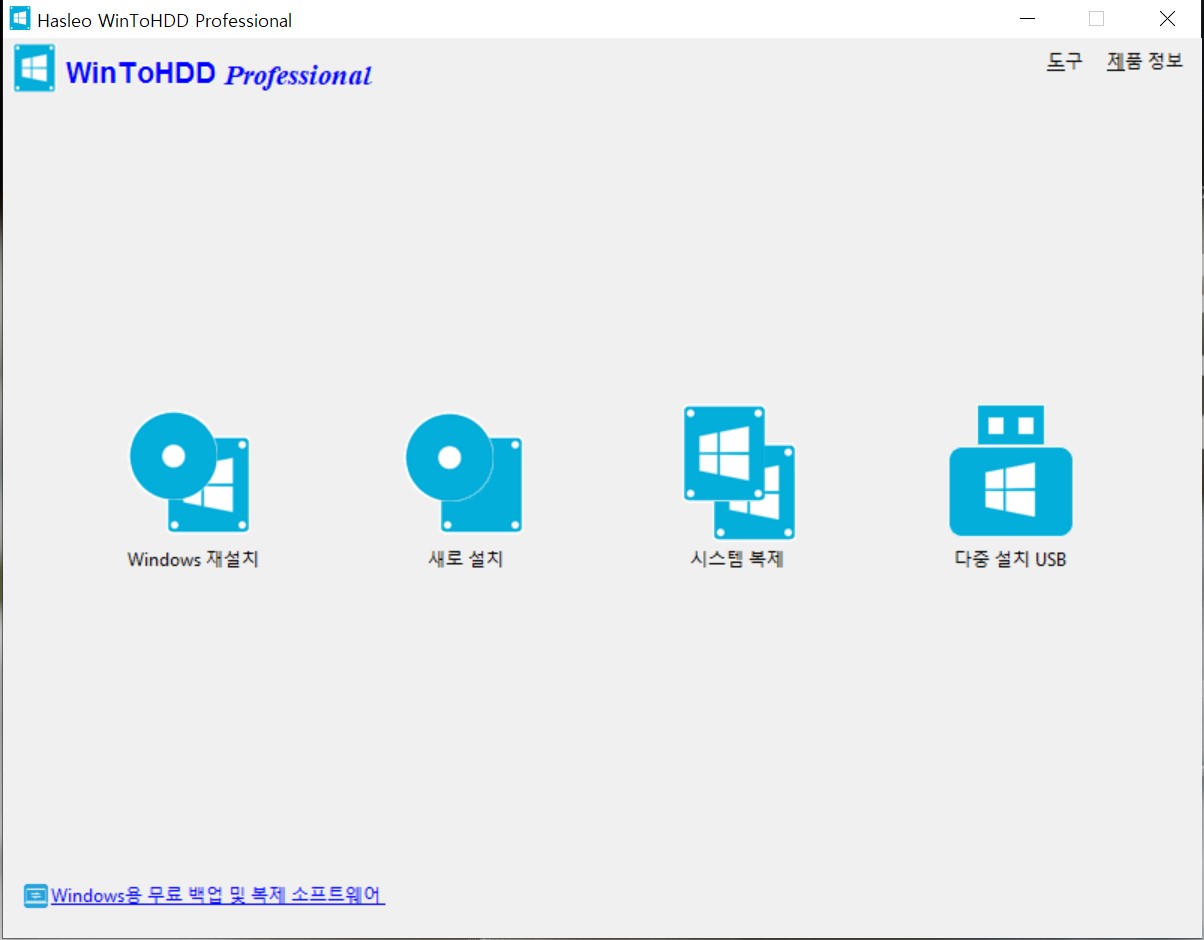This screenshot has width=1204, height=940.
Task: Select the 시스템 복제 label
Action: [737, 559]
